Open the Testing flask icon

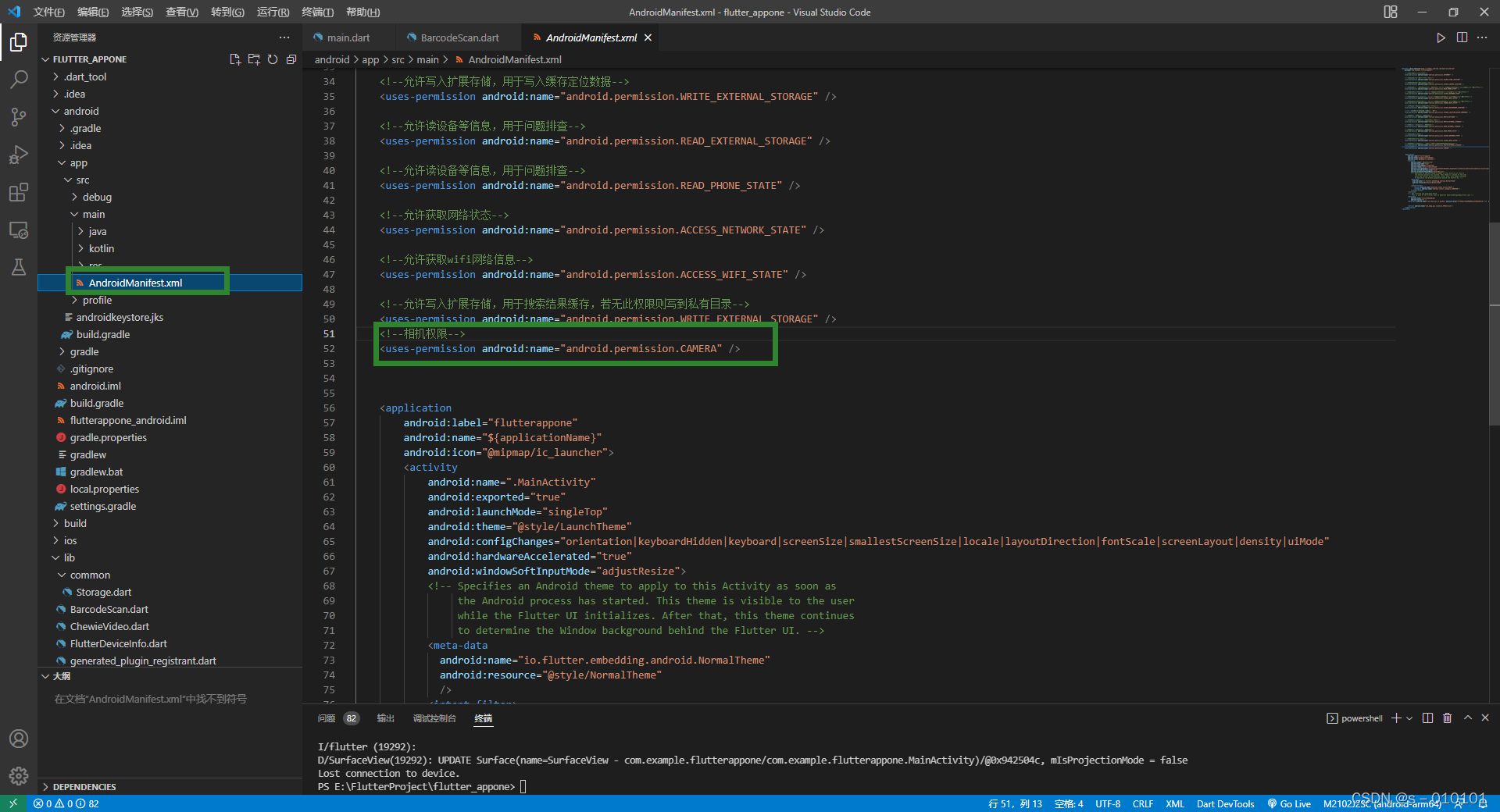[19, 267]
